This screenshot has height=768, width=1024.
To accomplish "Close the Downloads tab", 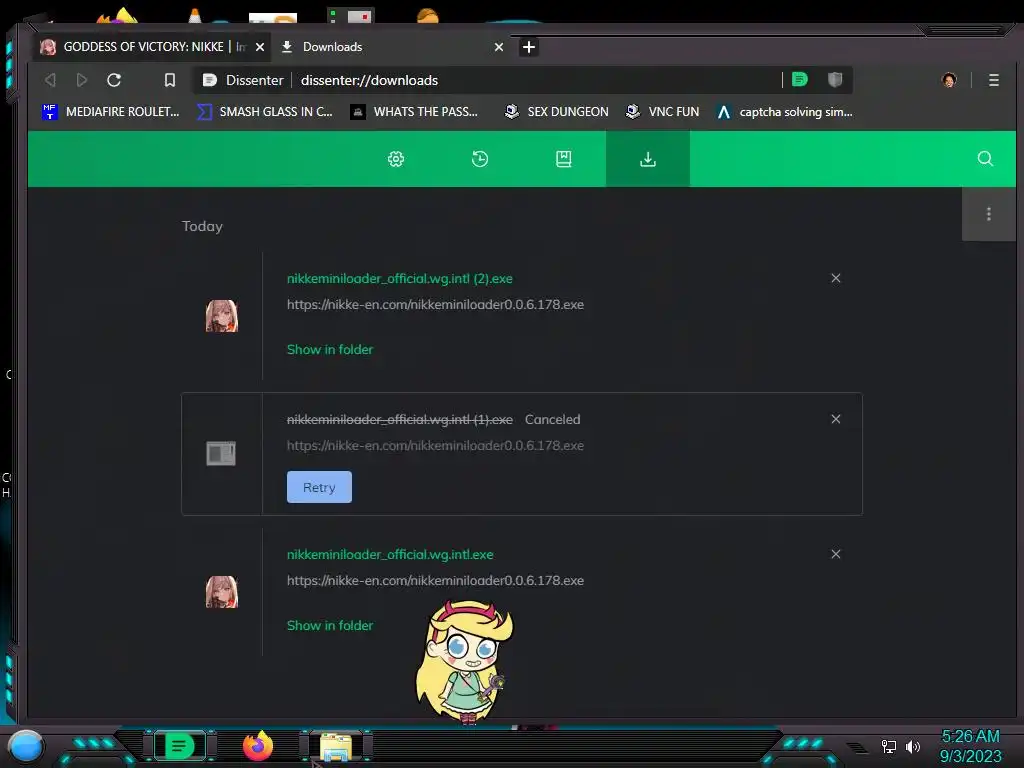I will click(x=499, y=47).
